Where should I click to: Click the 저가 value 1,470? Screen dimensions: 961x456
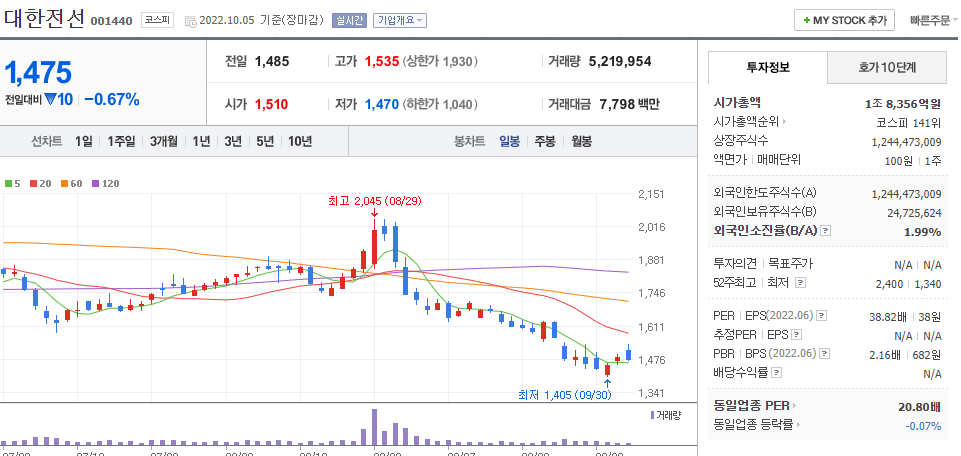tap(382, 104)
